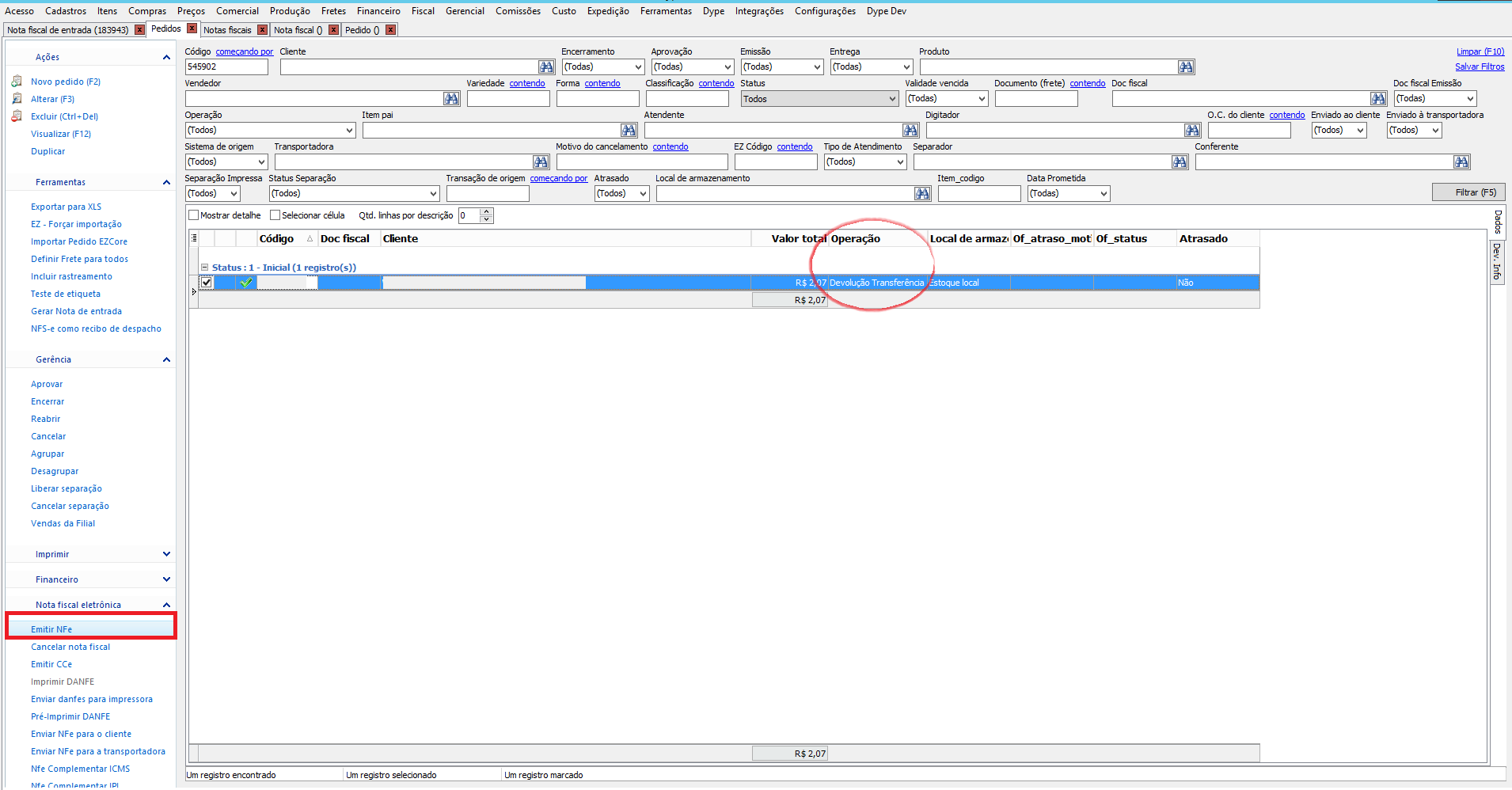The height and width of the screenshot is (790, 1512).
Task: Click the grid column chooser icon
Action: click(194, 238)
